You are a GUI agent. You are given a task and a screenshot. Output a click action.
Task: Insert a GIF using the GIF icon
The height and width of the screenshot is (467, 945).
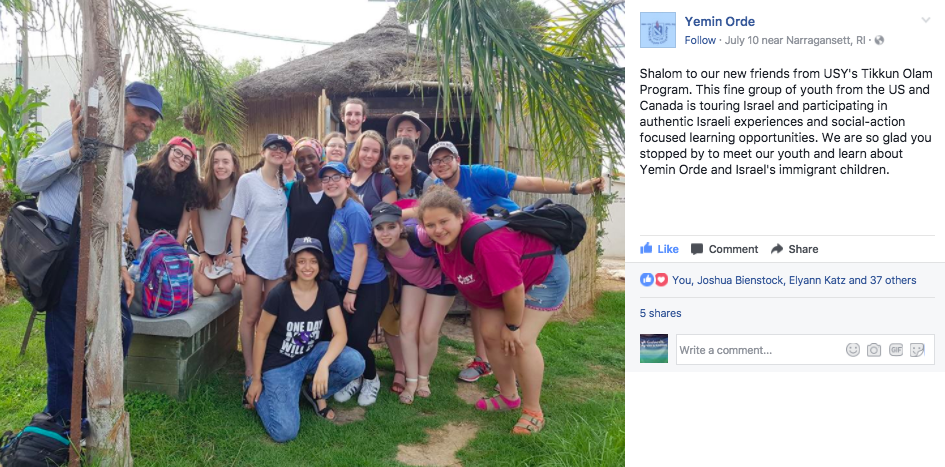coord(896,349)
